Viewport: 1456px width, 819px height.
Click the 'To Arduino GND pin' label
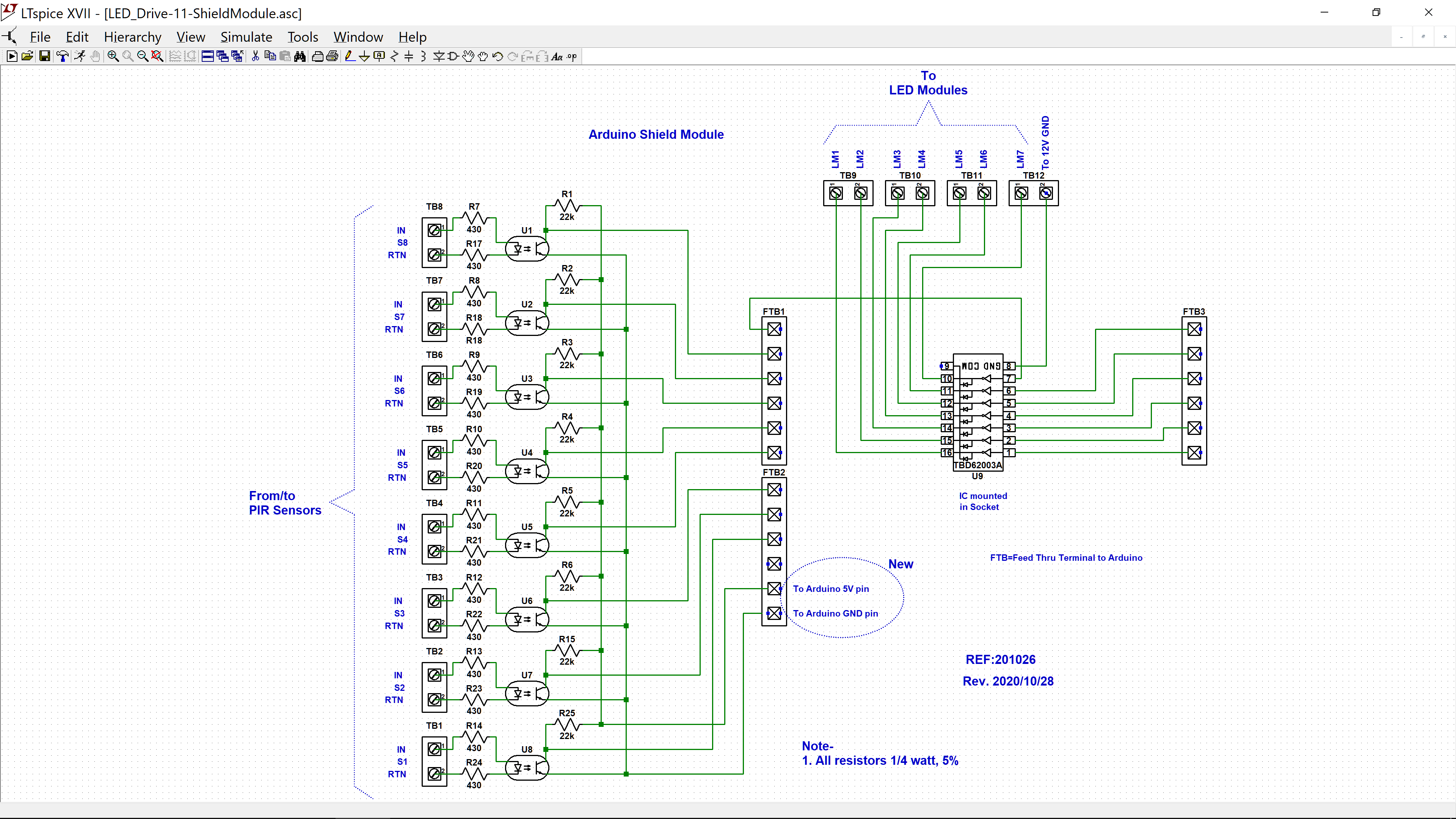[835, 613]
